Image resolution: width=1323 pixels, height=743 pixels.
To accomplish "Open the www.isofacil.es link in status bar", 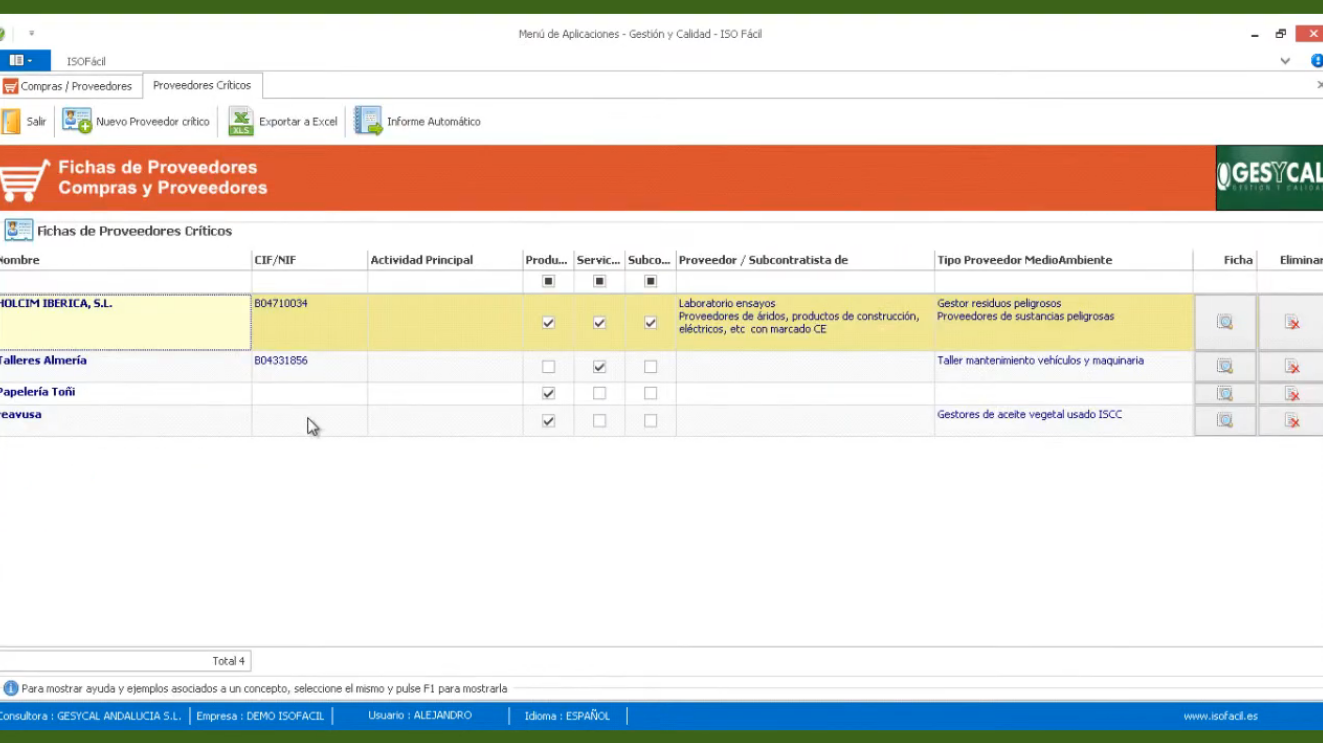I will tap(1220, 716).
